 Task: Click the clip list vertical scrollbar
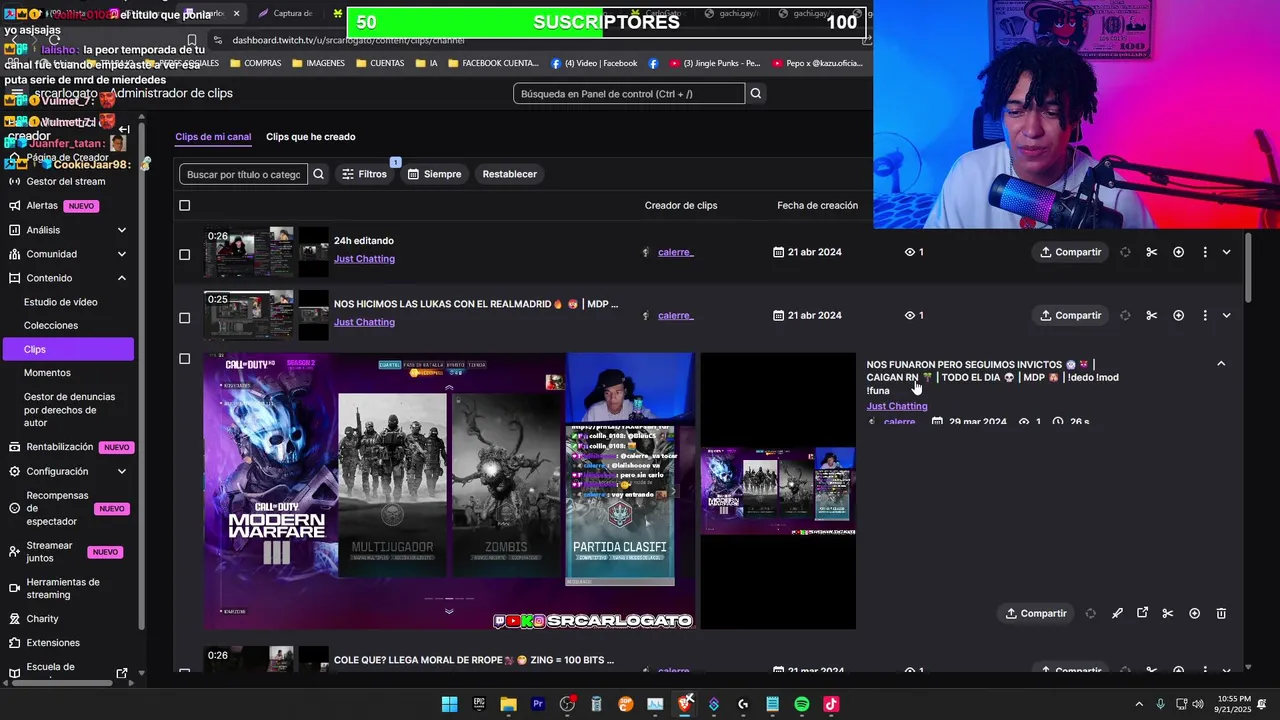[x=1249, y=267]
